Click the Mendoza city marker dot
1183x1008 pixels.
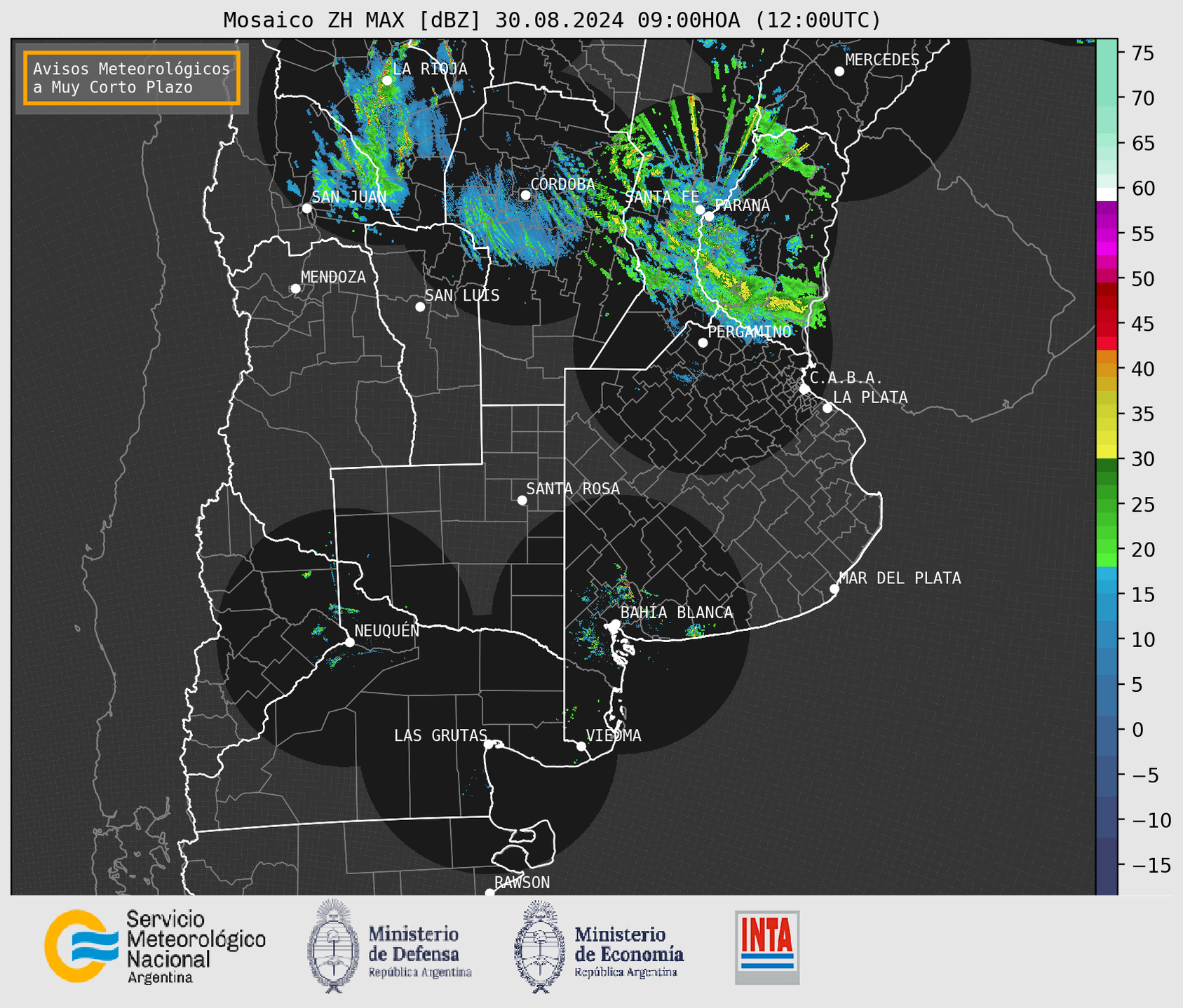[295, 289]
